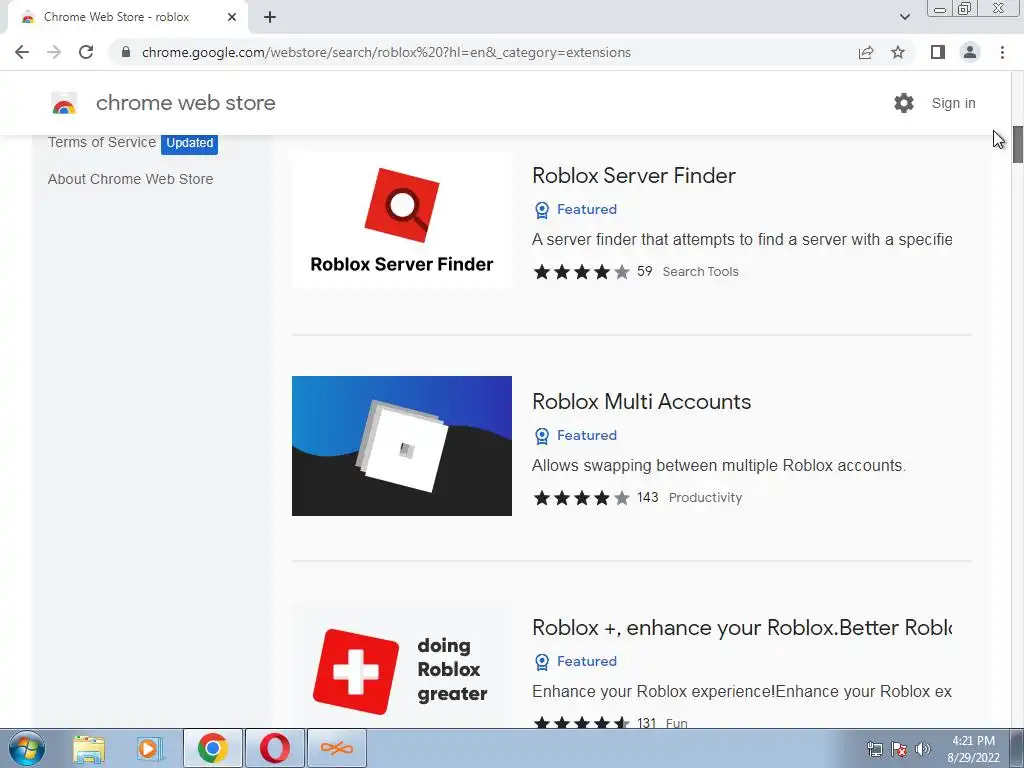Viewport: 1024px width, 768px height.
Task: Click the Chrome Web Store rainbow logo
Action: click(x=64, y=103)
